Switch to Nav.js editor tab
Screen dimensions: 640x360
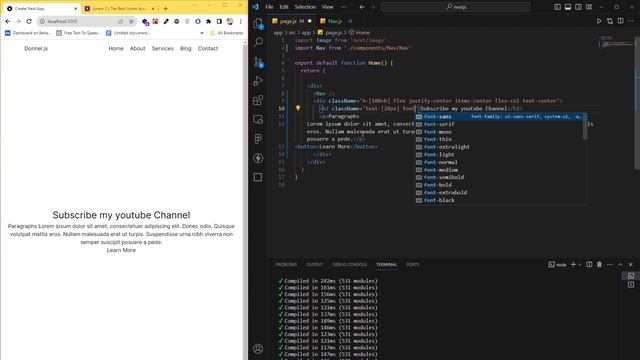coord(335,21)
